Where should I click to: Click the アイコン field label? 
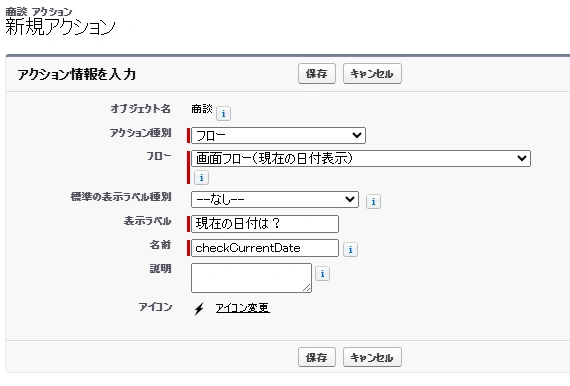coord(155,307)
